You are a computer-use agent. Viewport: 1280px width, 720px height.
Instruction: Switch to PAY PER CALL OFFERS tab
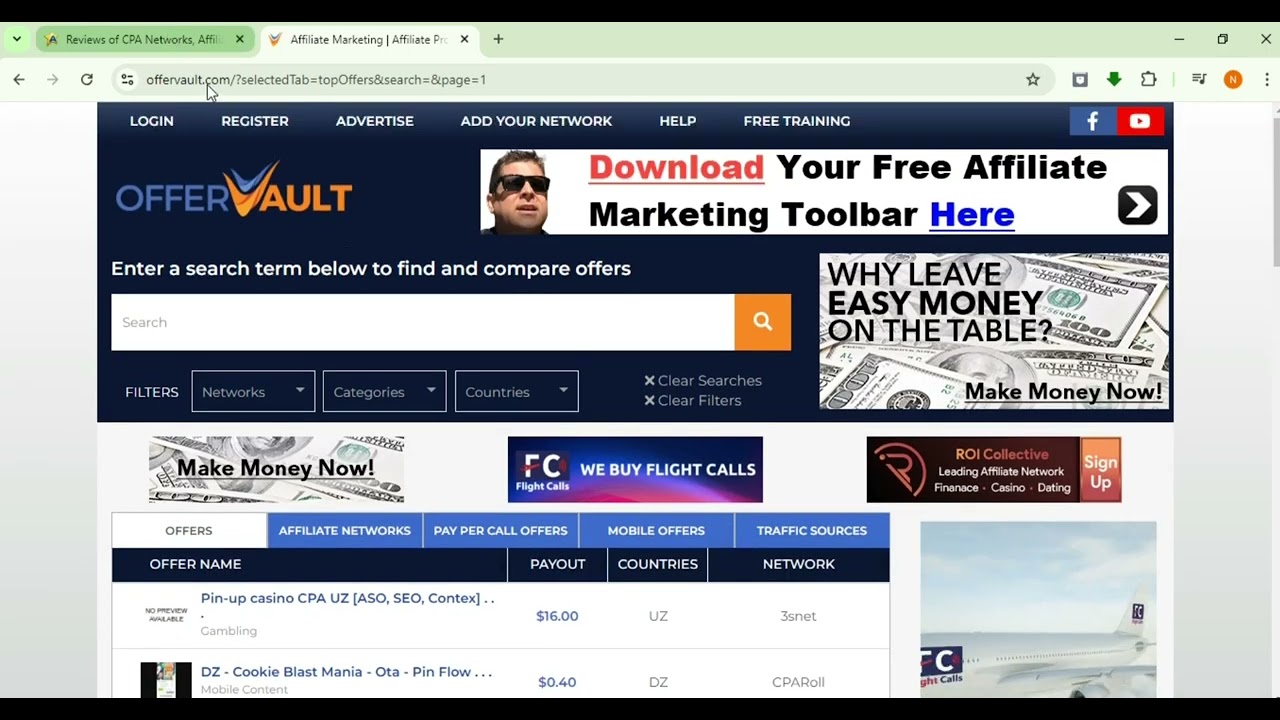(x=500, y=531)
